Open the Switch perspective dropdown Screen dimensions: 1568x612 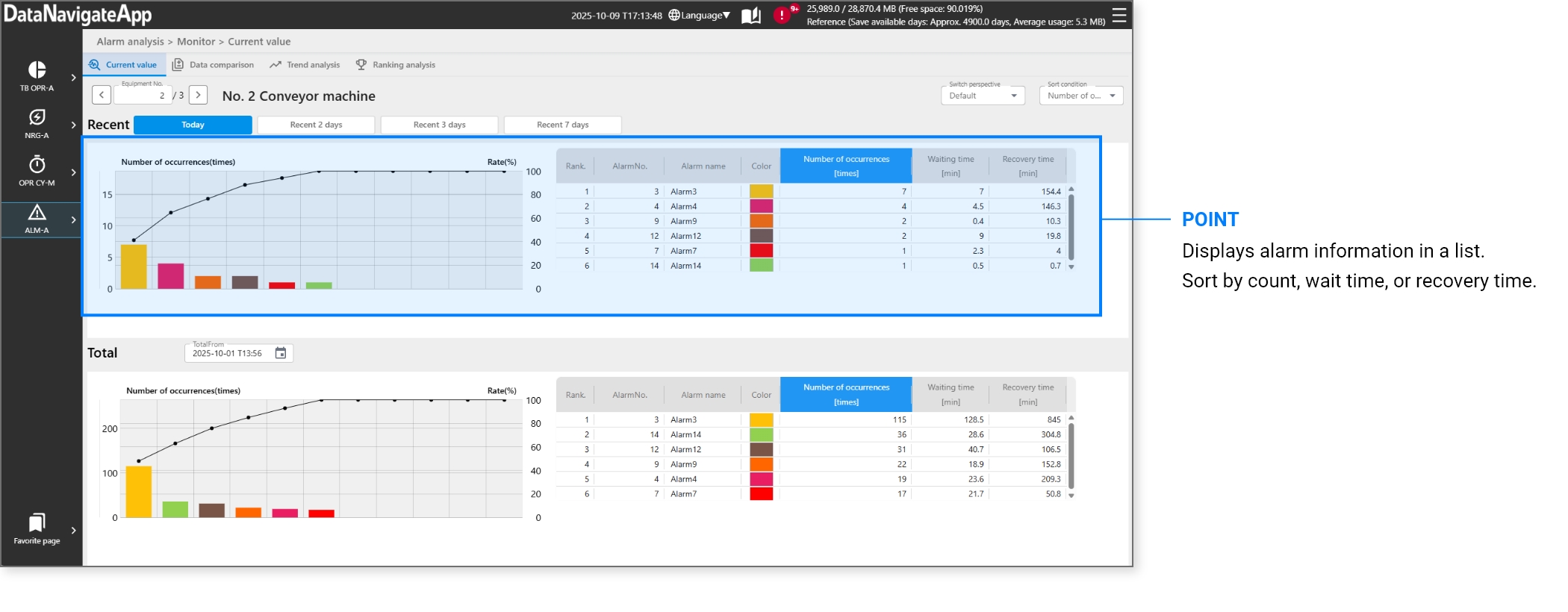pyautogui.click(x=983, y=96)
